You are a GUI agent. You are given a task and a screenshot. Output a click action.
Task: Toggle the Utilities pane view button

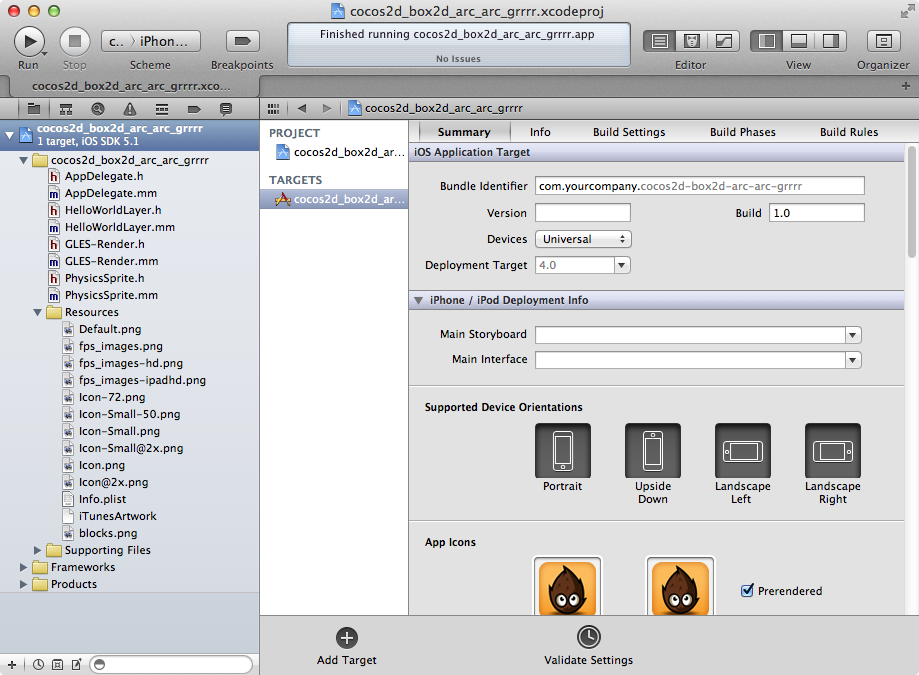tap(830, 41)
